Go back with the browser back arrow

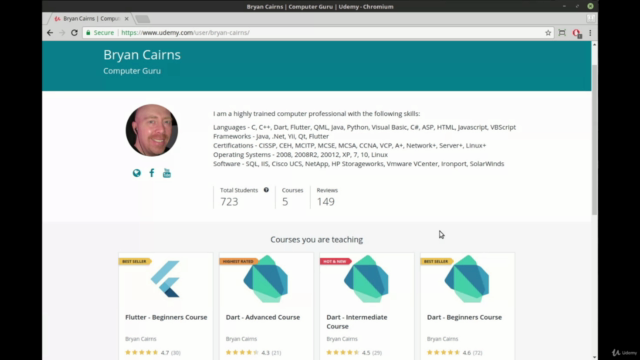pos(50,33)
